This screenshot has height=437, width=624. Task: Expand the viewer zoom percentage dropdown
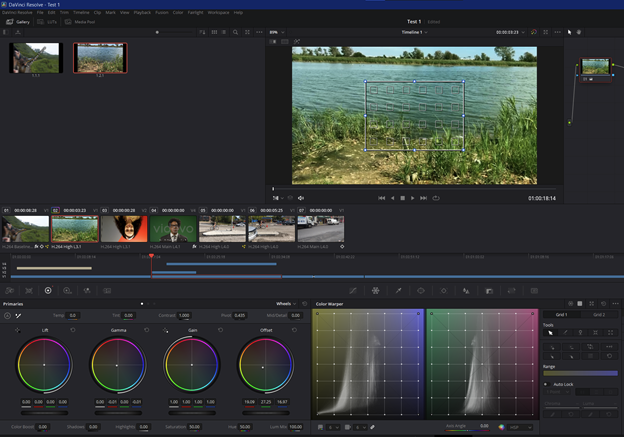[275, 32]
